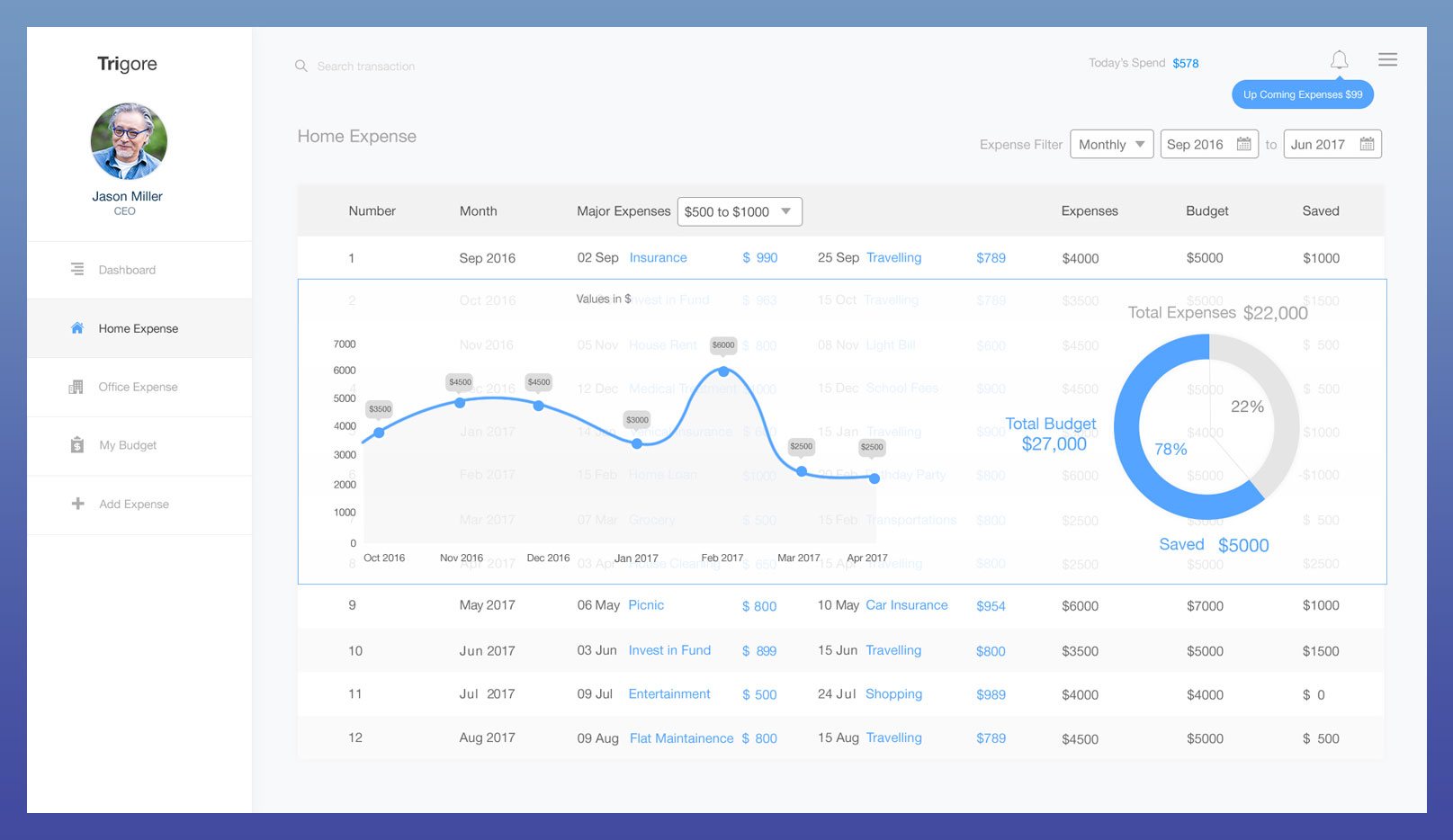Expand the Monthly expense filter dropdown
Screen dimensions: 1453x840
click(1111, 144)
